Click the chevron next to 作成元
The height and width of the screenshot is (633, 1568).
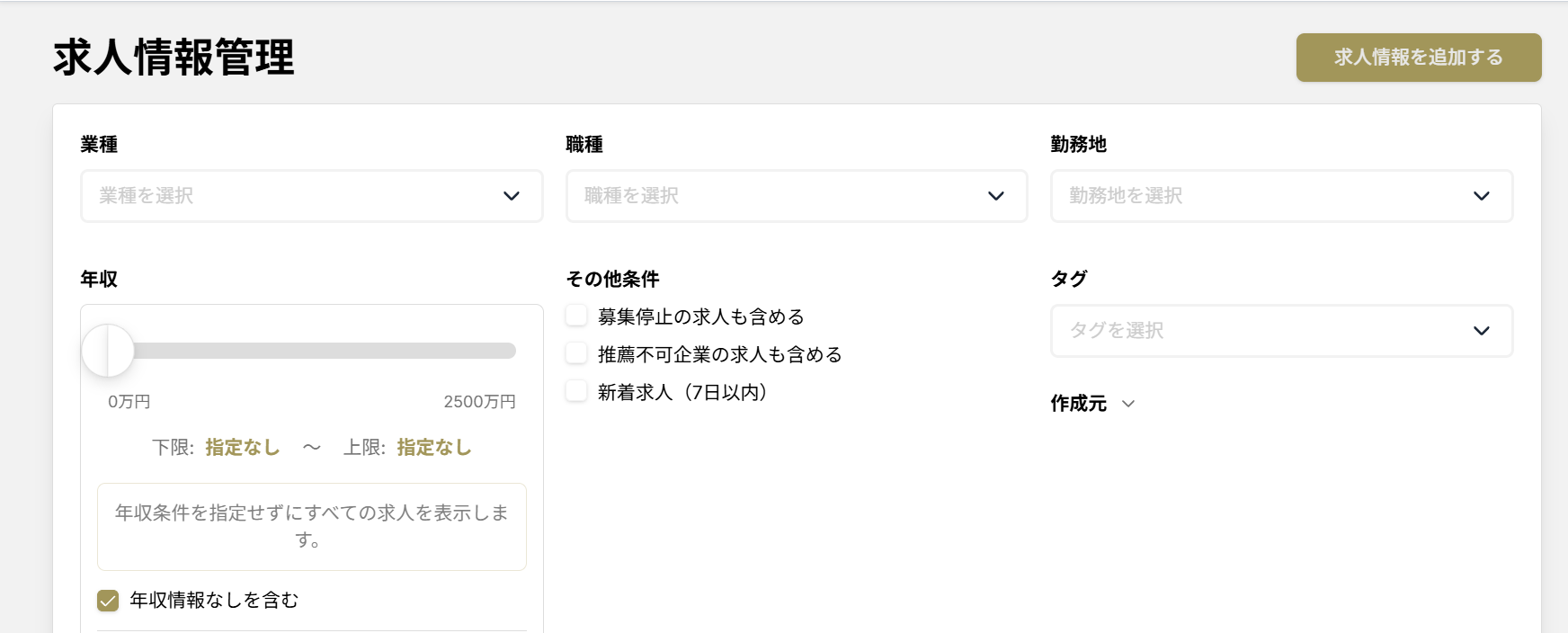click(1128, 404)
